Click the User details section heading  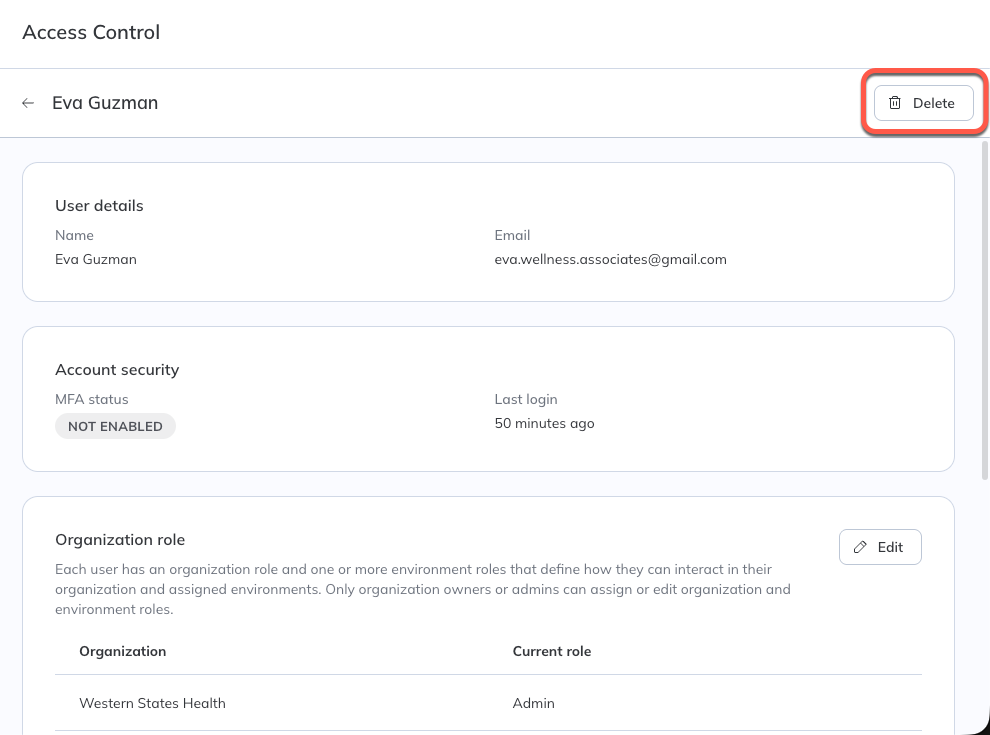click(99, 206)
